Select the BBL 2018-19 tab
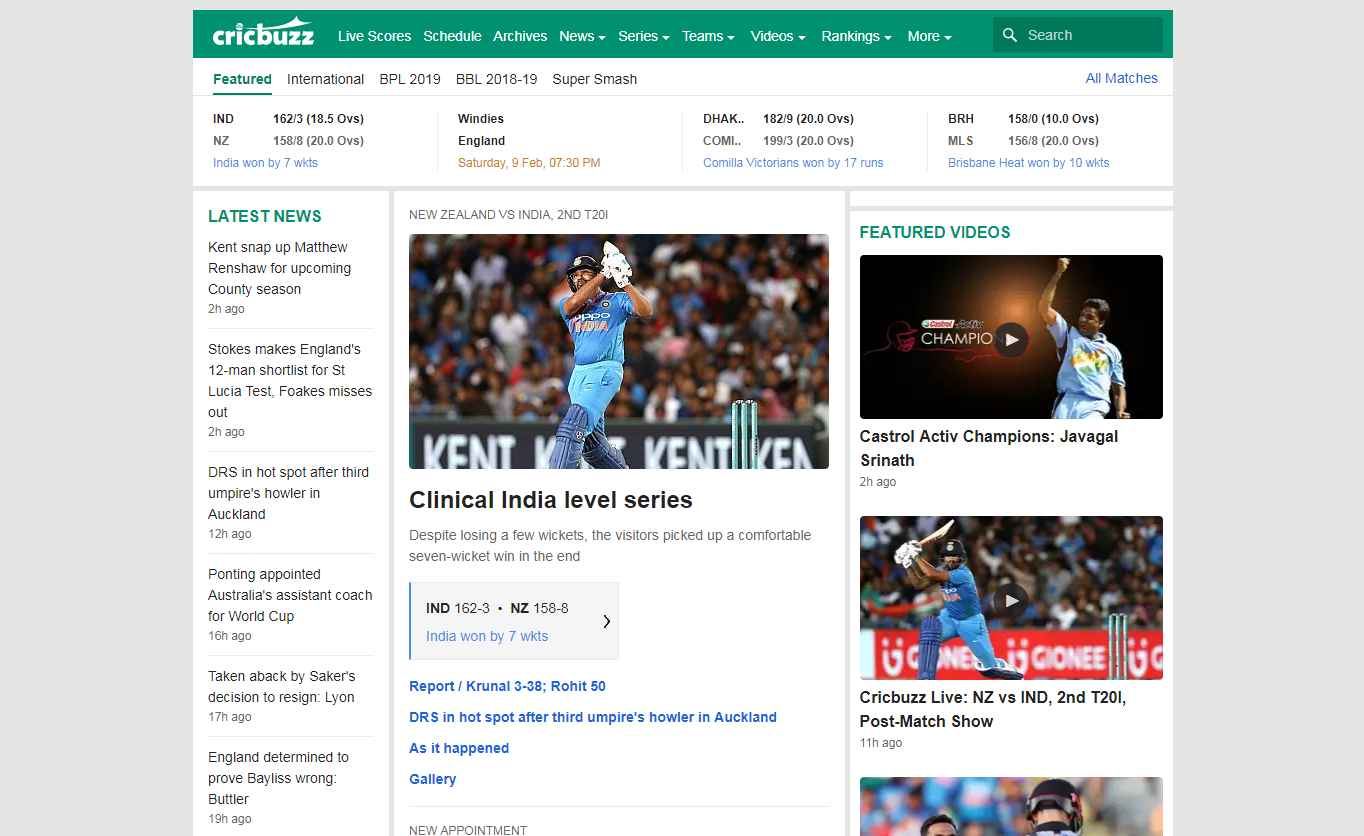 coord(496,79)
